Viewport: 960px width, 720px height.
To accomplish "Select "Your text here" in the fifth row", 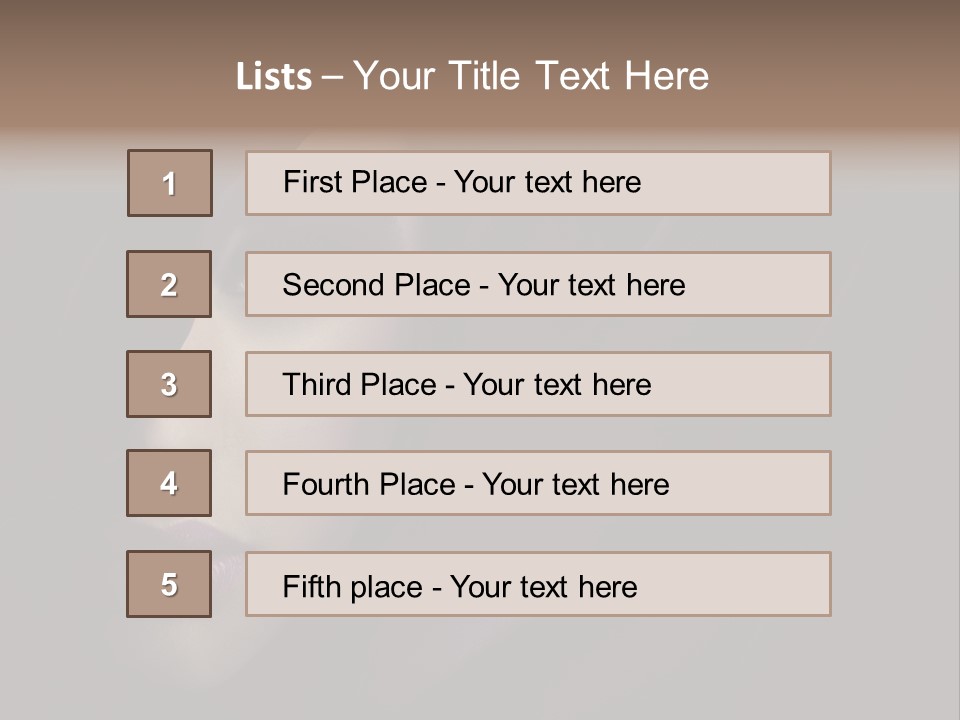I will click(543, 587).
